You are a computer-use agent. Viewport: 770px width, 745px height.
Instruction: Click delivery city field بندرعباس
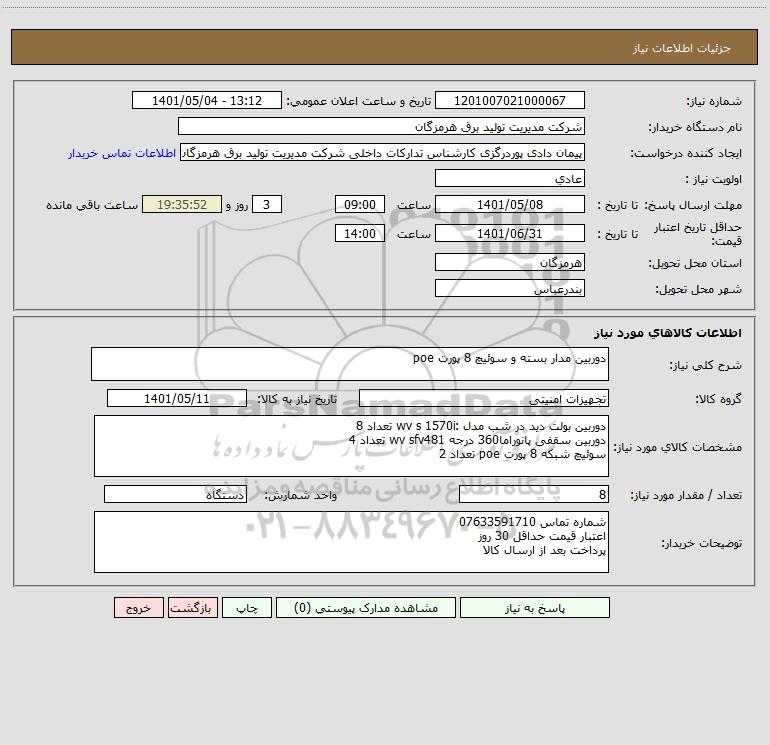(510, 289)
